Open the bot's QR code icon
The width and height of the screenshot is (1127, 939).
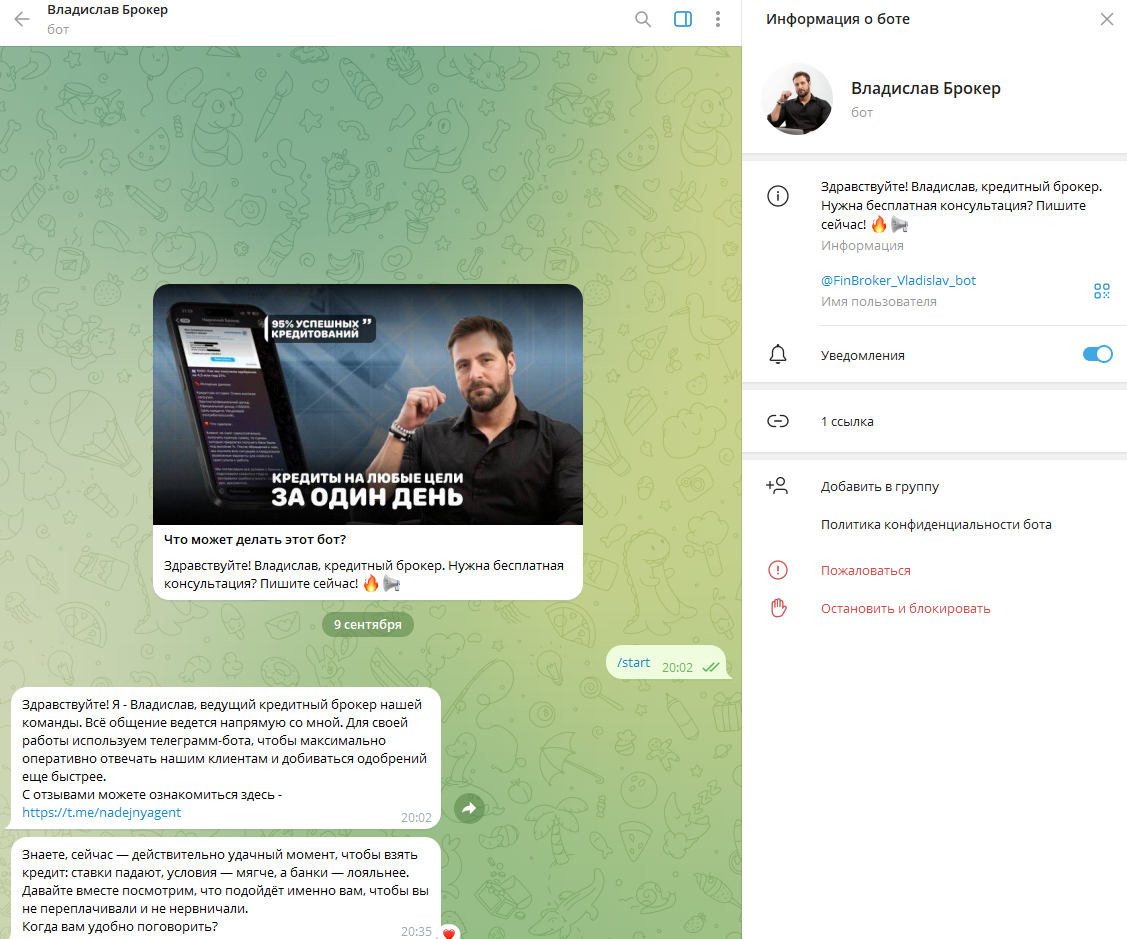[x=1102, y=291]
